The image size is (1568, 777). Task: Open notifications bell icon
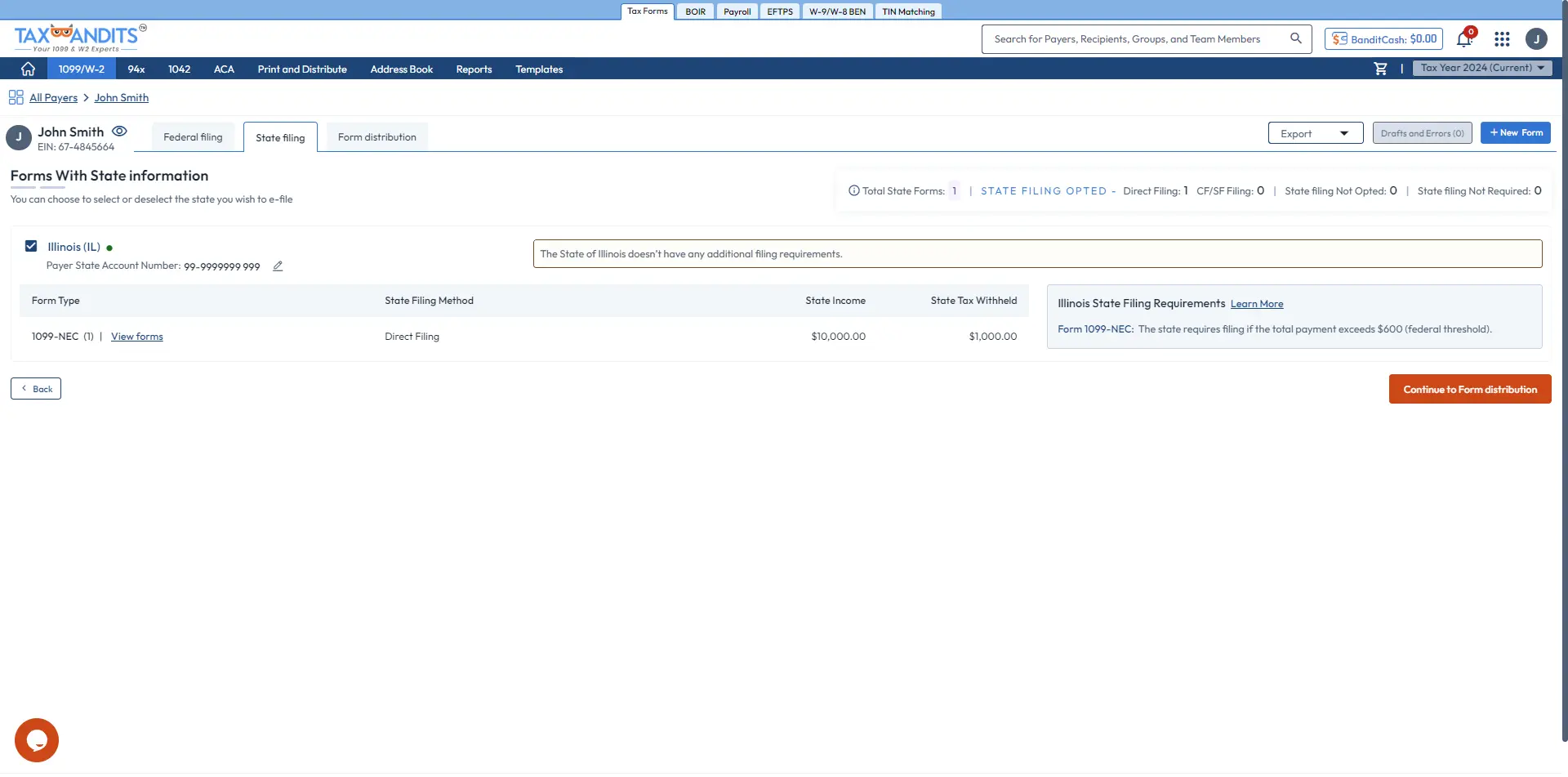click(x=1465, y=38)
